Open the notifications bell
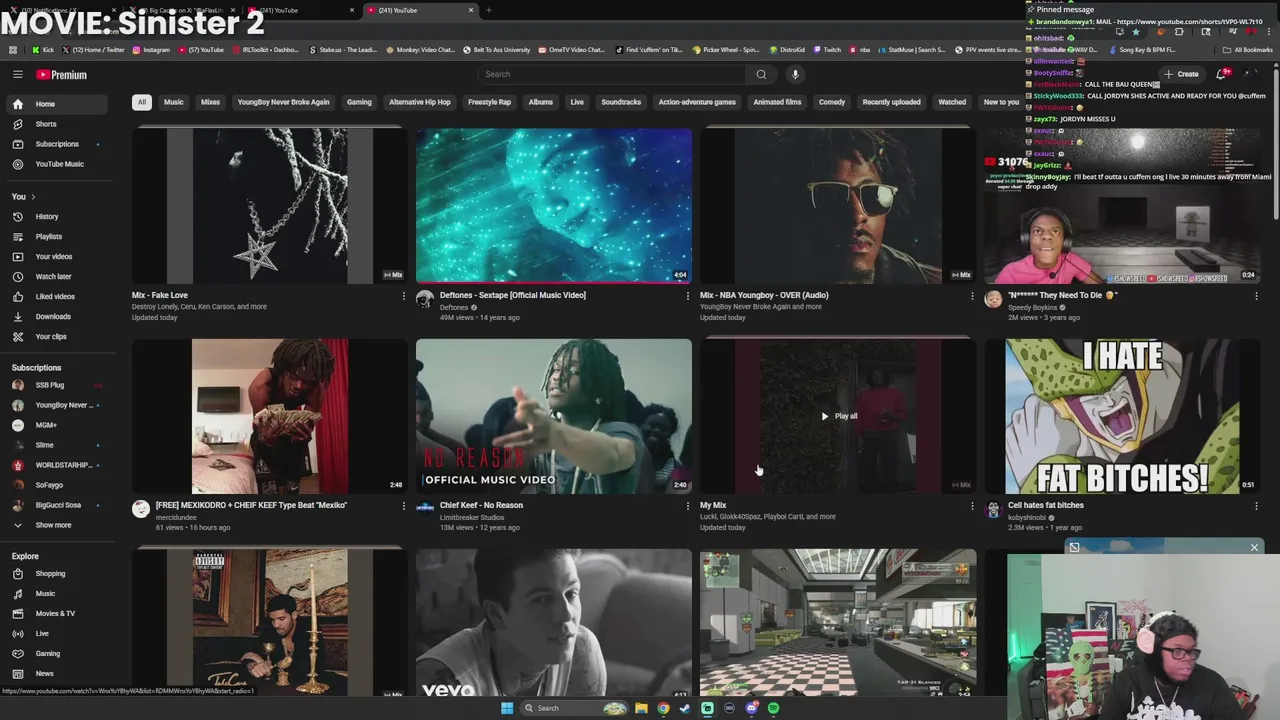This screenshot has width=1280, height=720. click(x=1221, y=74)
